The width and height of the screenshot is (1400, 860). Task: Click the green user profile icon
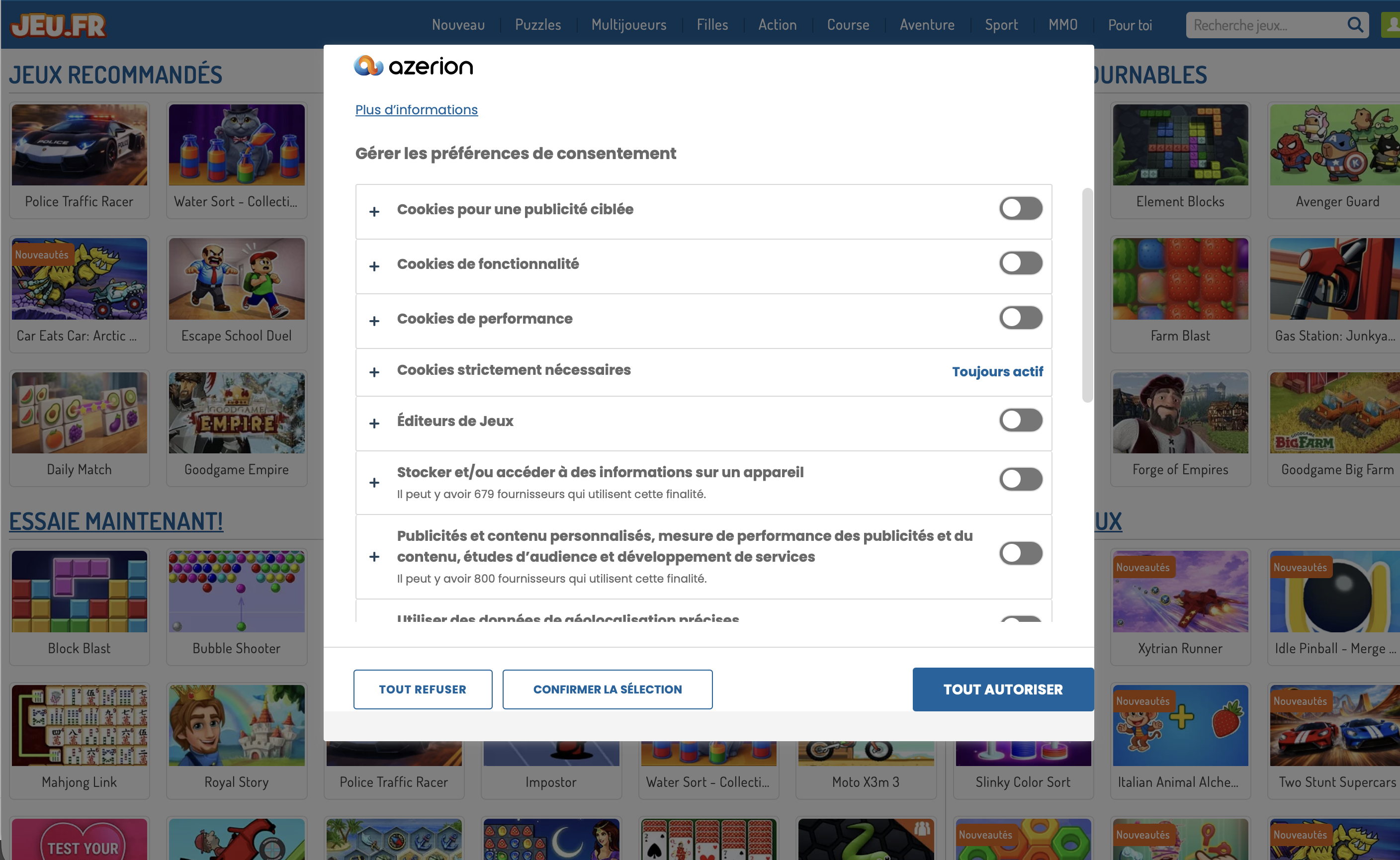1391,25
